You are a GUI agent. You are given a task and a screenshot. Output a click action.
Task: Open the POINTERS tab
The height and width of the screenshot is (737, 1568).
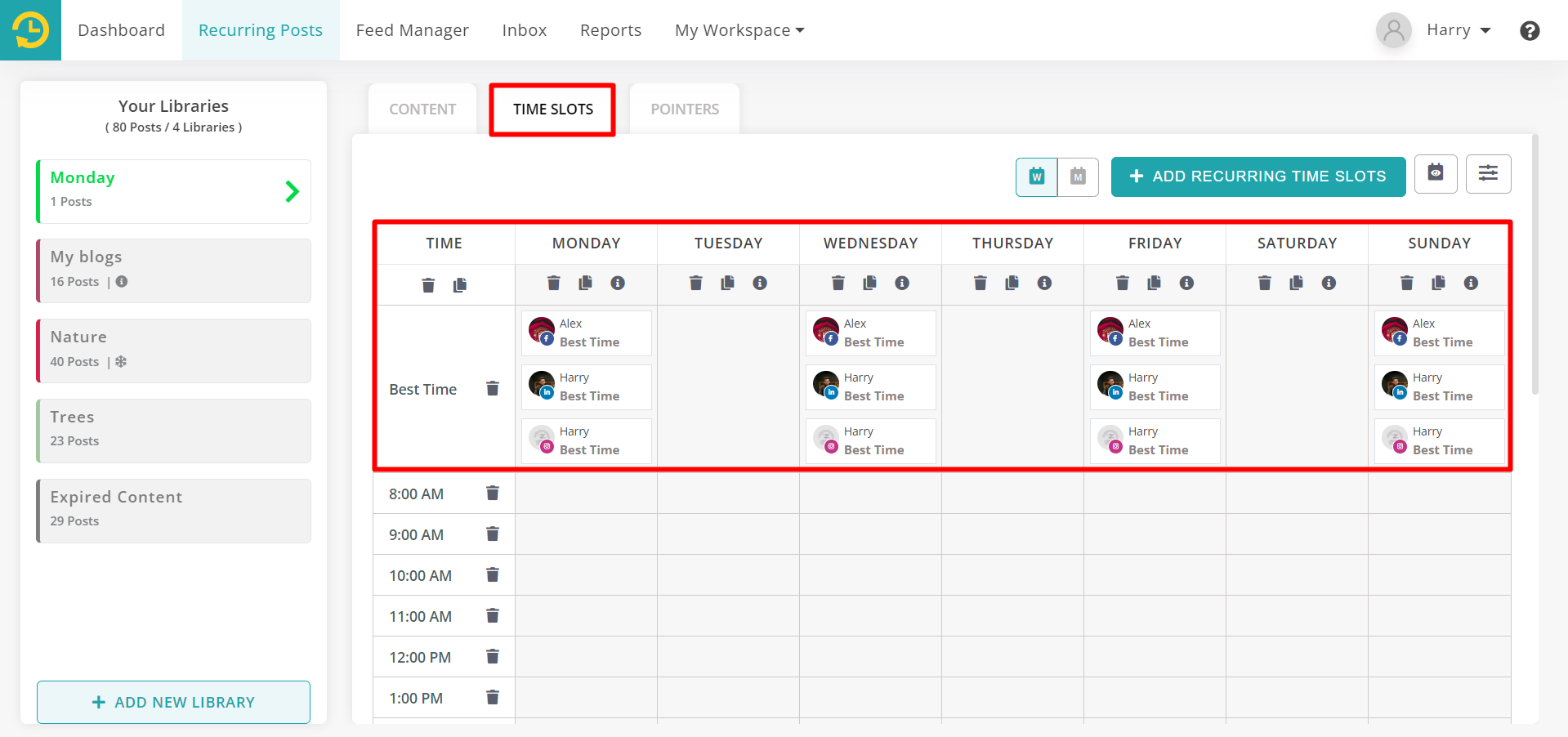point(685,108)
